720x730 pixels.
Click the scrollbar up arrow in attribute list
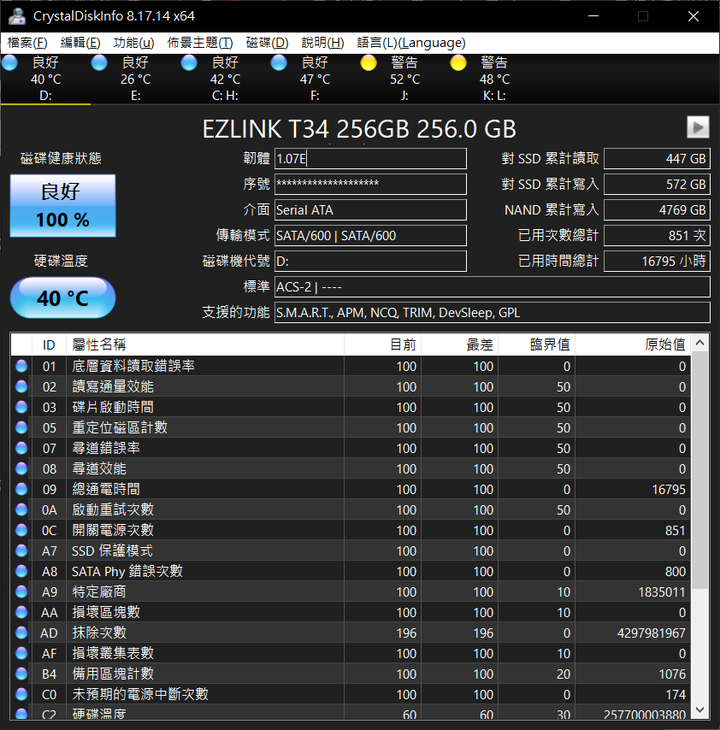pyautogui.click(x=700, y=343)
